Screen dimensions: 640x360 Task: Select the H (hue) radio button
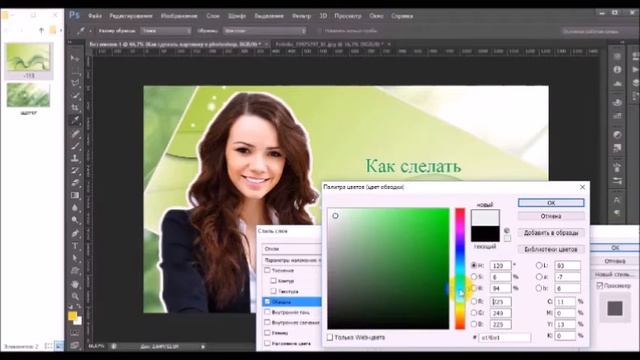click(x=474, y=265)
